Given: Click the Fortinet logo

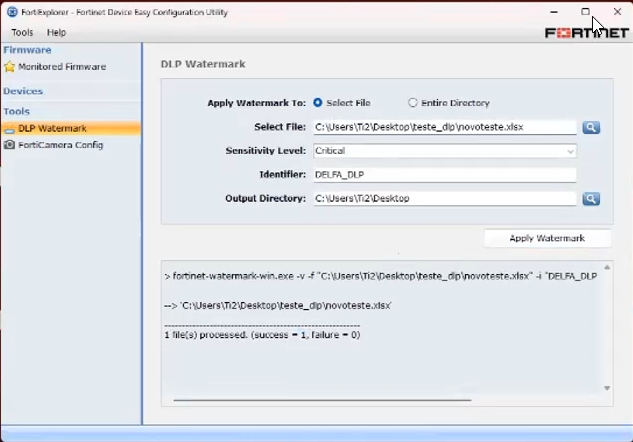Looking at the screenshot, I should pyautogui.click(x=587, y=33).
